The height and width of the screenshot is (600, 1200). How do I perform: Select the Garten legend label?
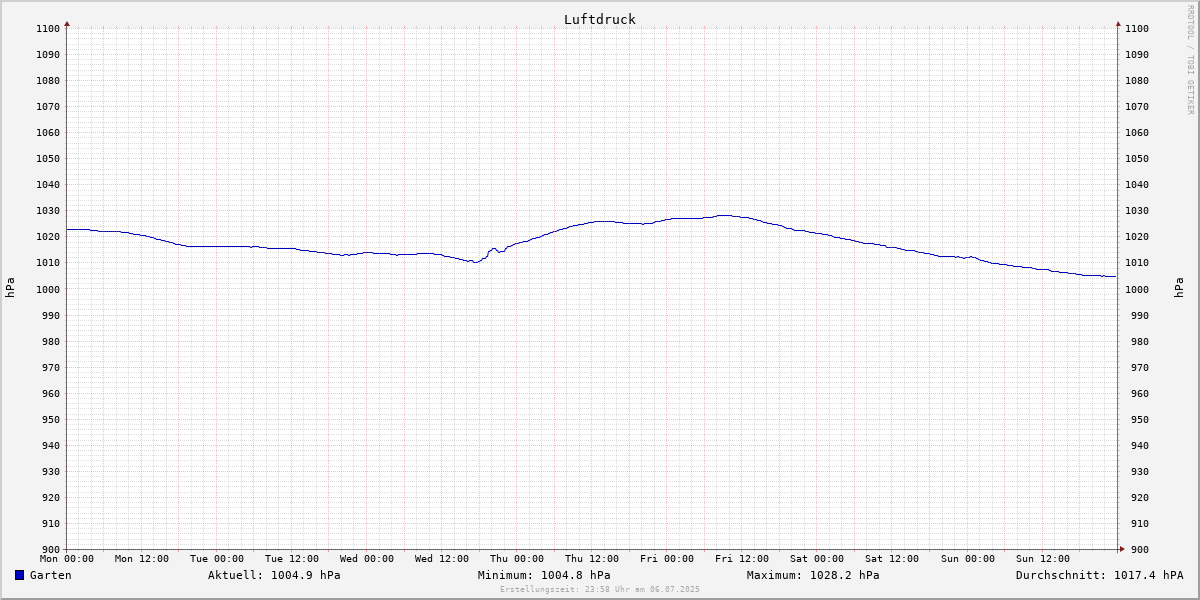coord(50,575)
